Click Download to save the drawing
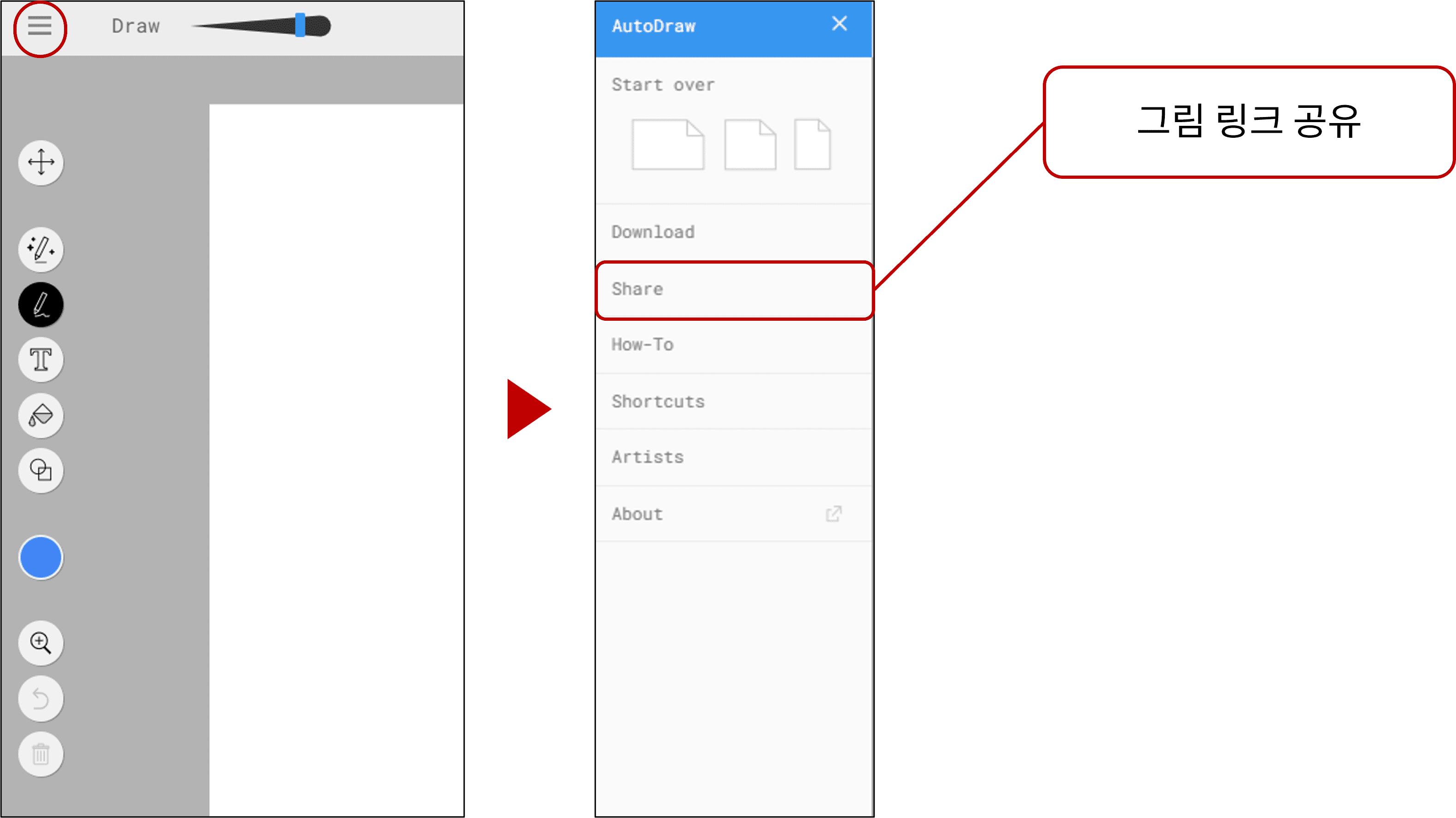1456x818 pixels. [653, 231]
